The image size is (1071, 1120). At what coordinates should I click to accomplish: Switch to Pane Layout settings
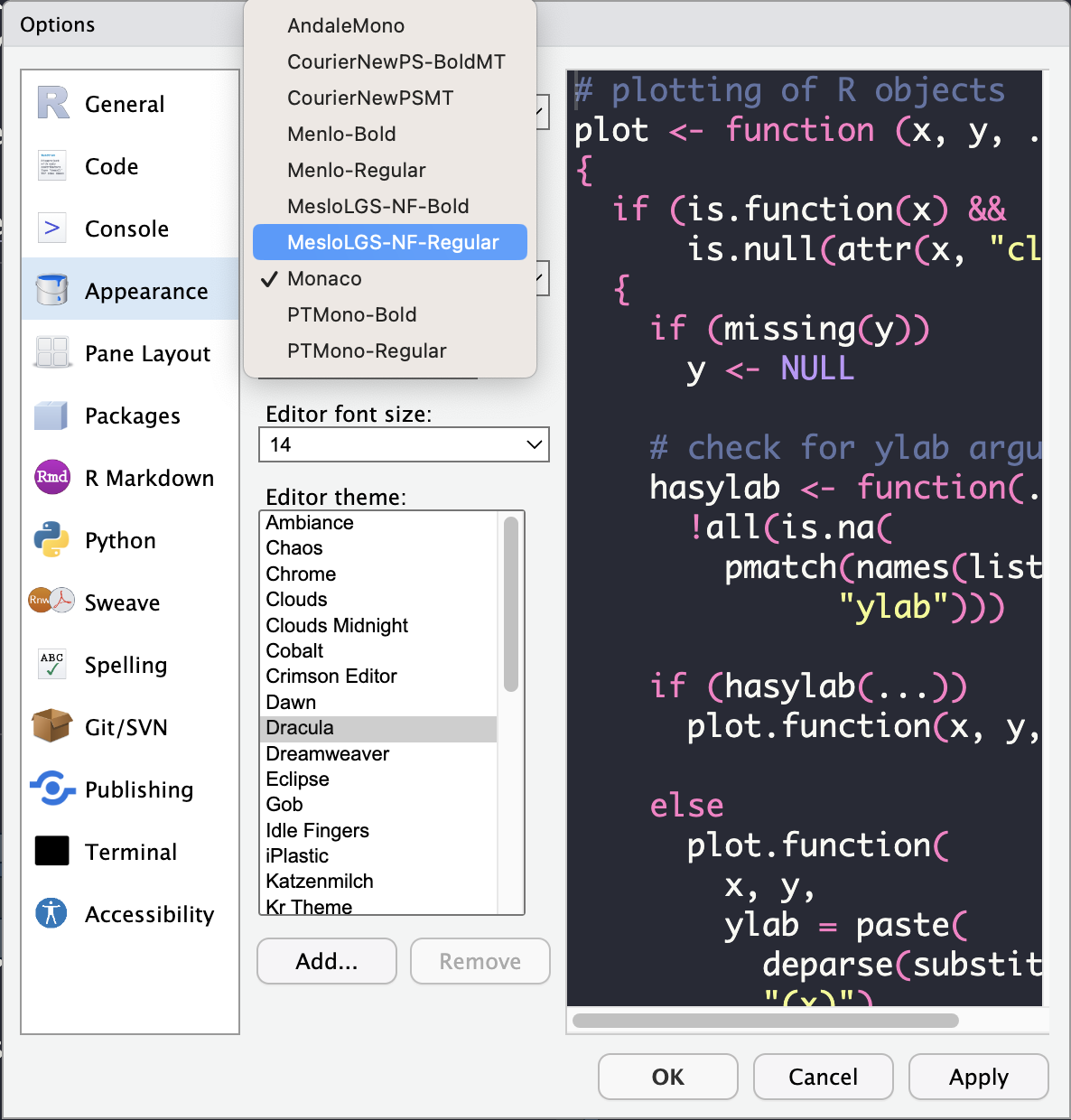(147, 353)
